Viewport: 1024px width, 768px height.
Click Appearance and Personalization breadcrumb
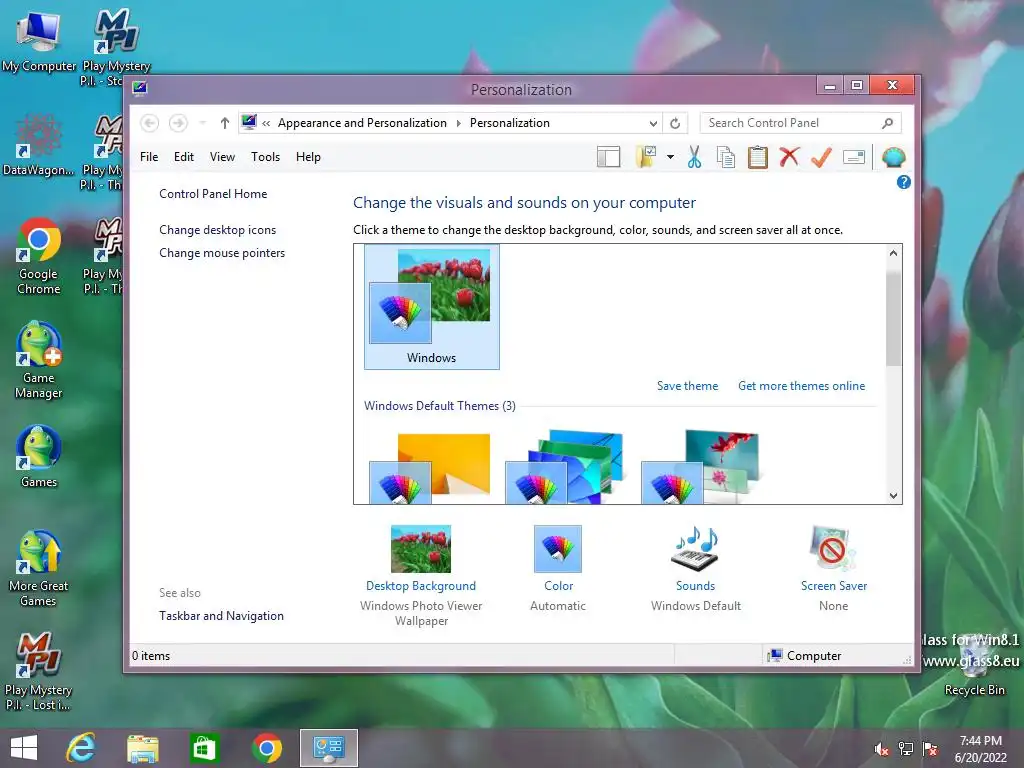362,123
